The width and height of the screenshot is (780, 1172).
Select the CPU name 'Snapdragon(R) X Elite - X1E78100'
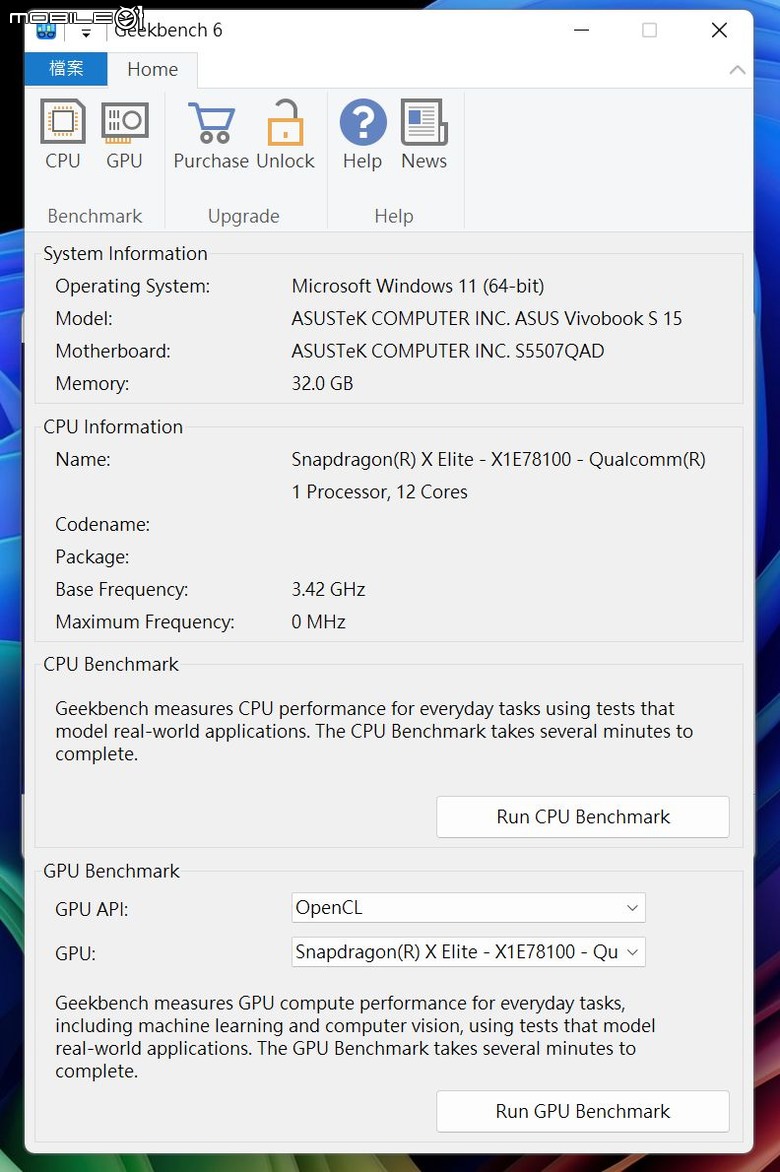(x=431, y=459)
